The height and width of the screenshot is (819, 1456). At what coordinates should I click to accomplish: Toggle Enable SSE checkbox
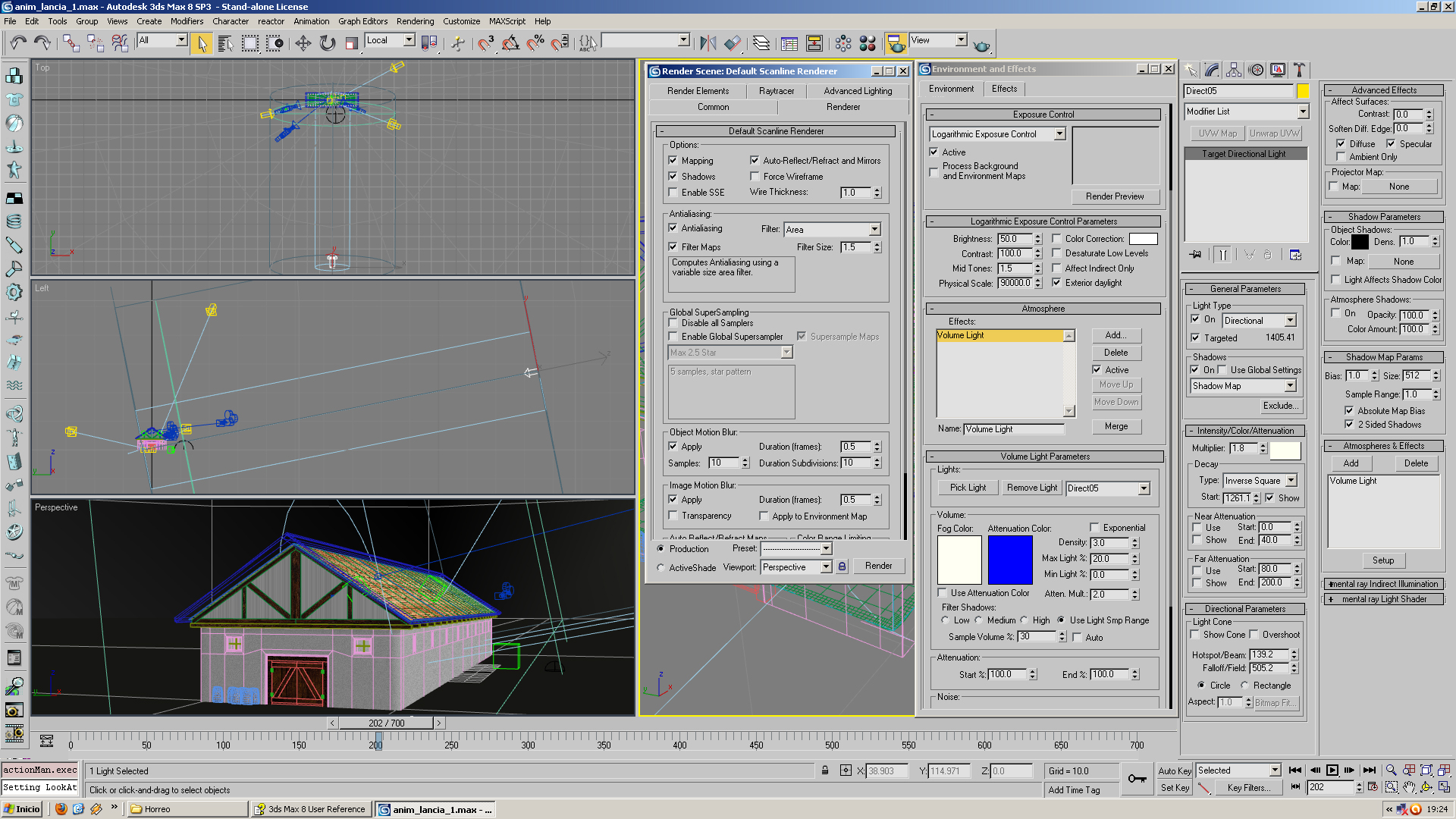click(x=673, y=193)
